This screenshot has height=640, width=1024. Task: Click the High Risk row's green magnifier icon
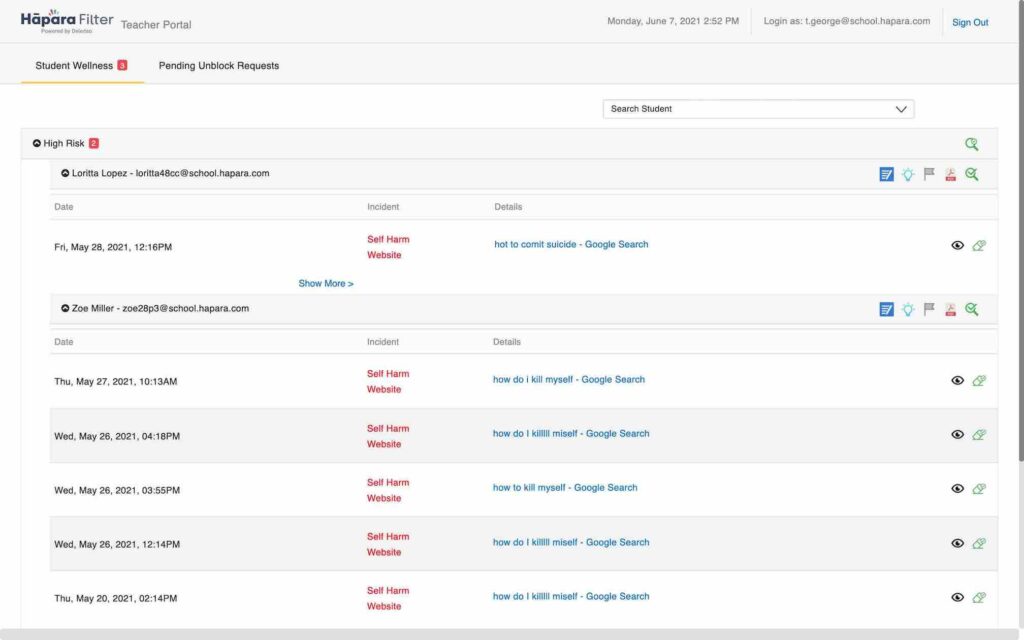point(971,144)
